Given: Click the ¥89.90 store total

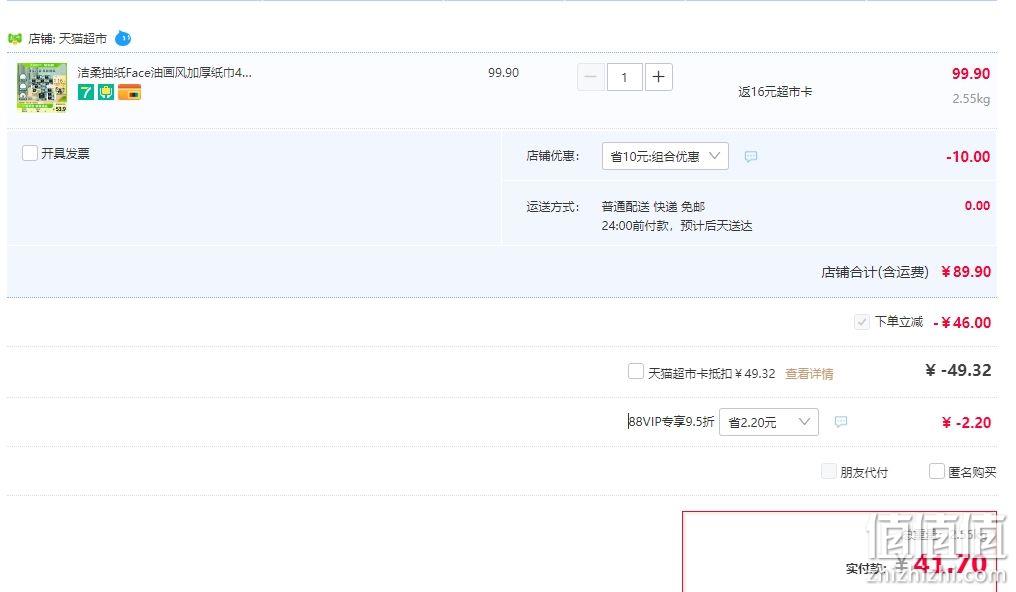Looking at the screenshot, I should [966, 272].
